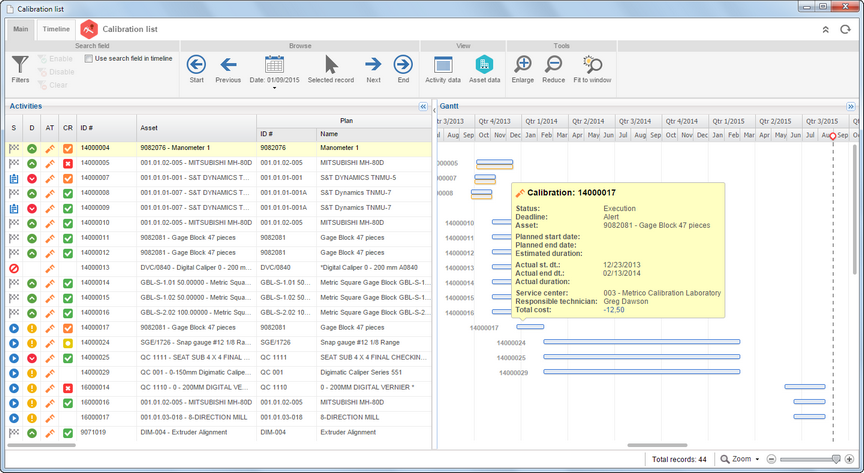Click red deadline icon for 14000009
The width and height of the screenshot is (864, 473).
point(32,208)
